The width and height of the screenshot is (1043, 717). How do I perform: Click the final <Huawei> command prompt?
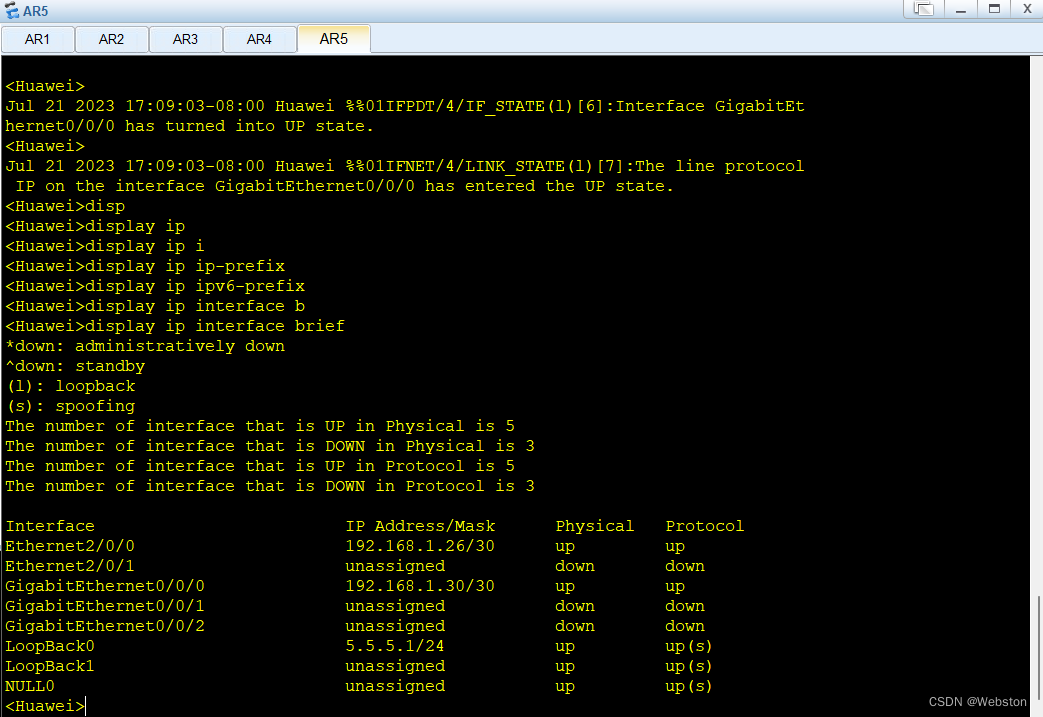pos(45,706)
